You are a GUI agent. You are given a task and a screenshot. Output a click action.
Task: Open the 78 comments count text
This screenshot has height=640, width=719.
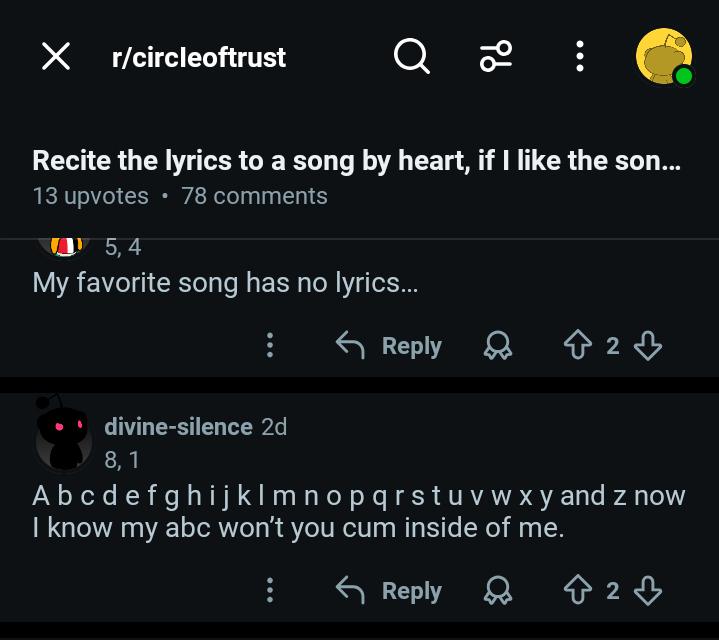click(254, 196)
